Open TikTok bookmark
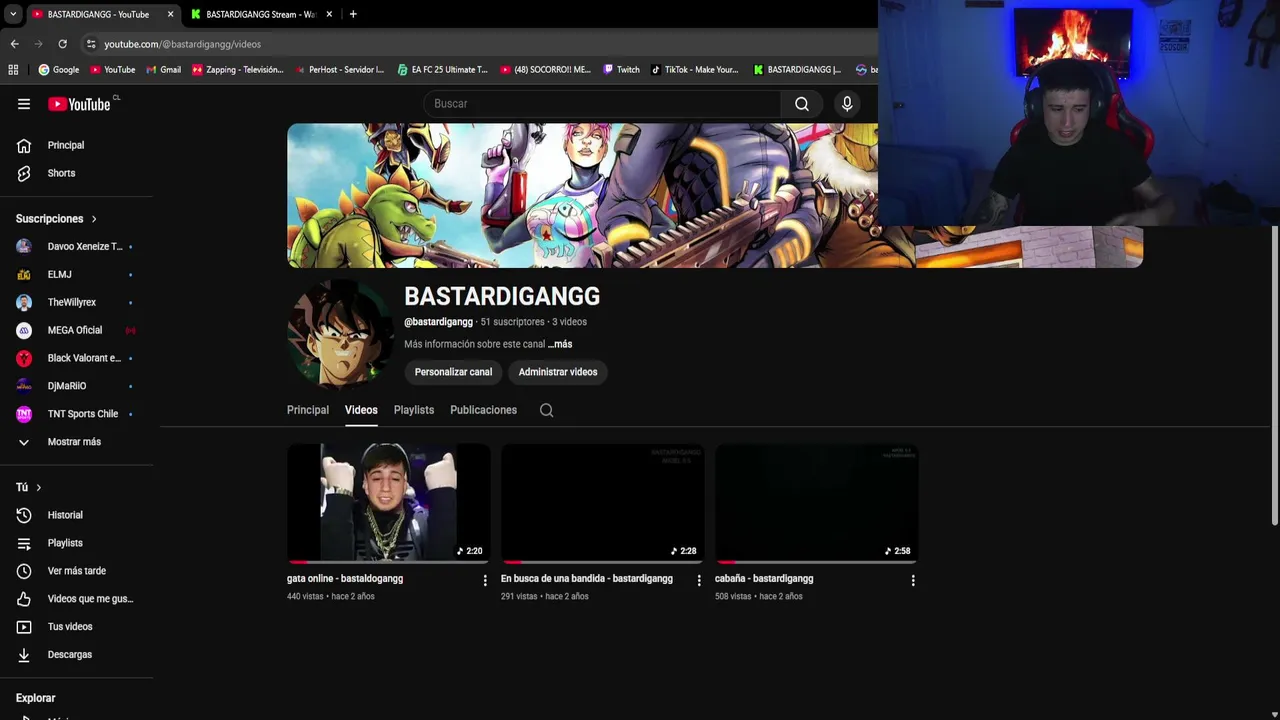 click(694, 70)
